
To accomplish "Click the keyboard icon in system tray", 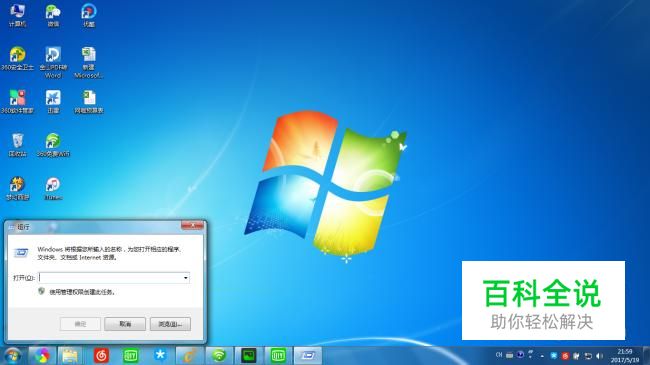I will 509,355.
